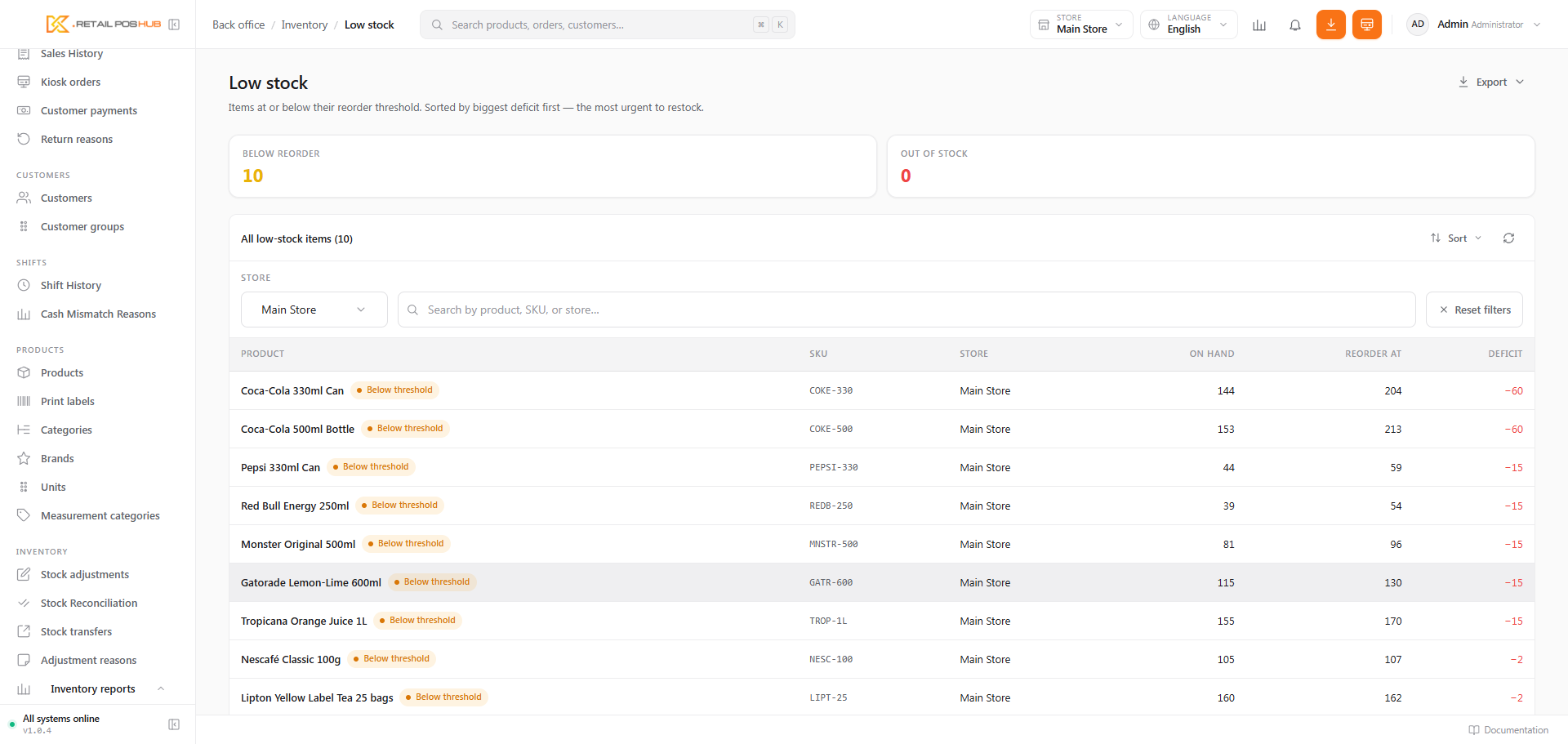The width and height of the screenshot is (1568, 744).
Task: Open the header Store selector dropdown
Action: point(1081,25)
